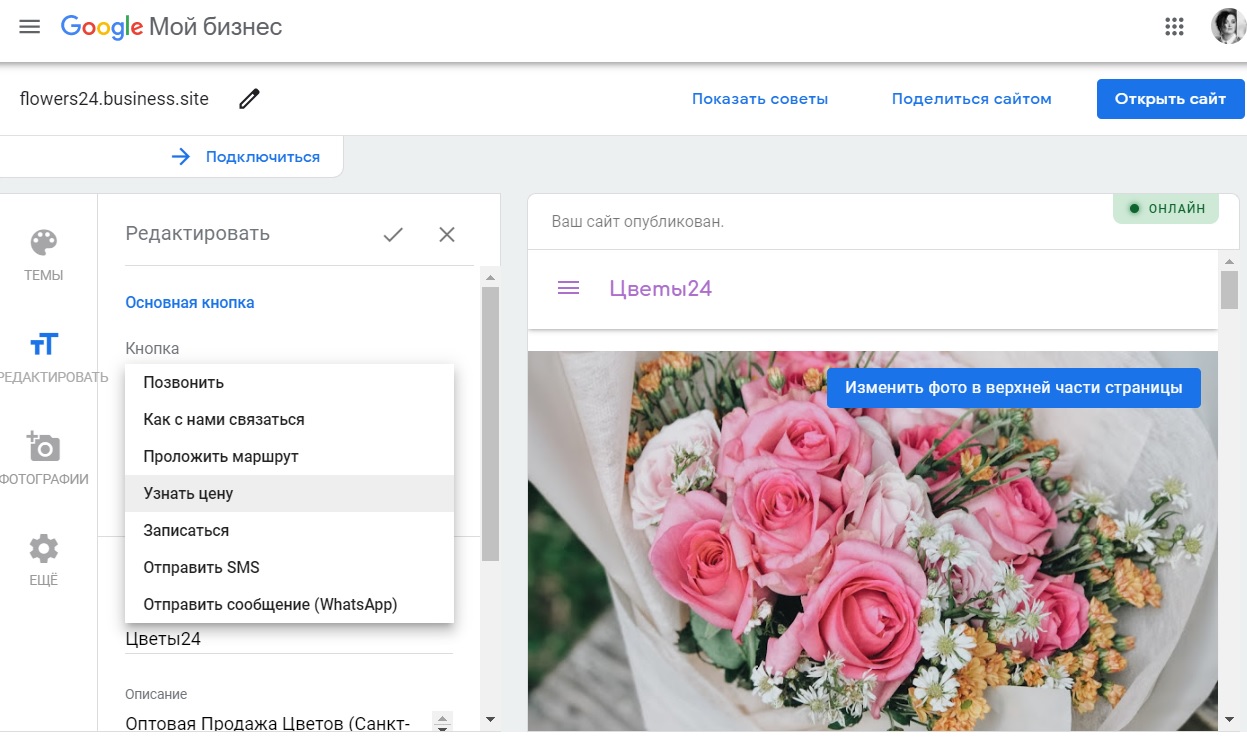The height and width of the screenshot is (745, 1247).
Task: Open the main hamburger menu
Action: point(30,27)
